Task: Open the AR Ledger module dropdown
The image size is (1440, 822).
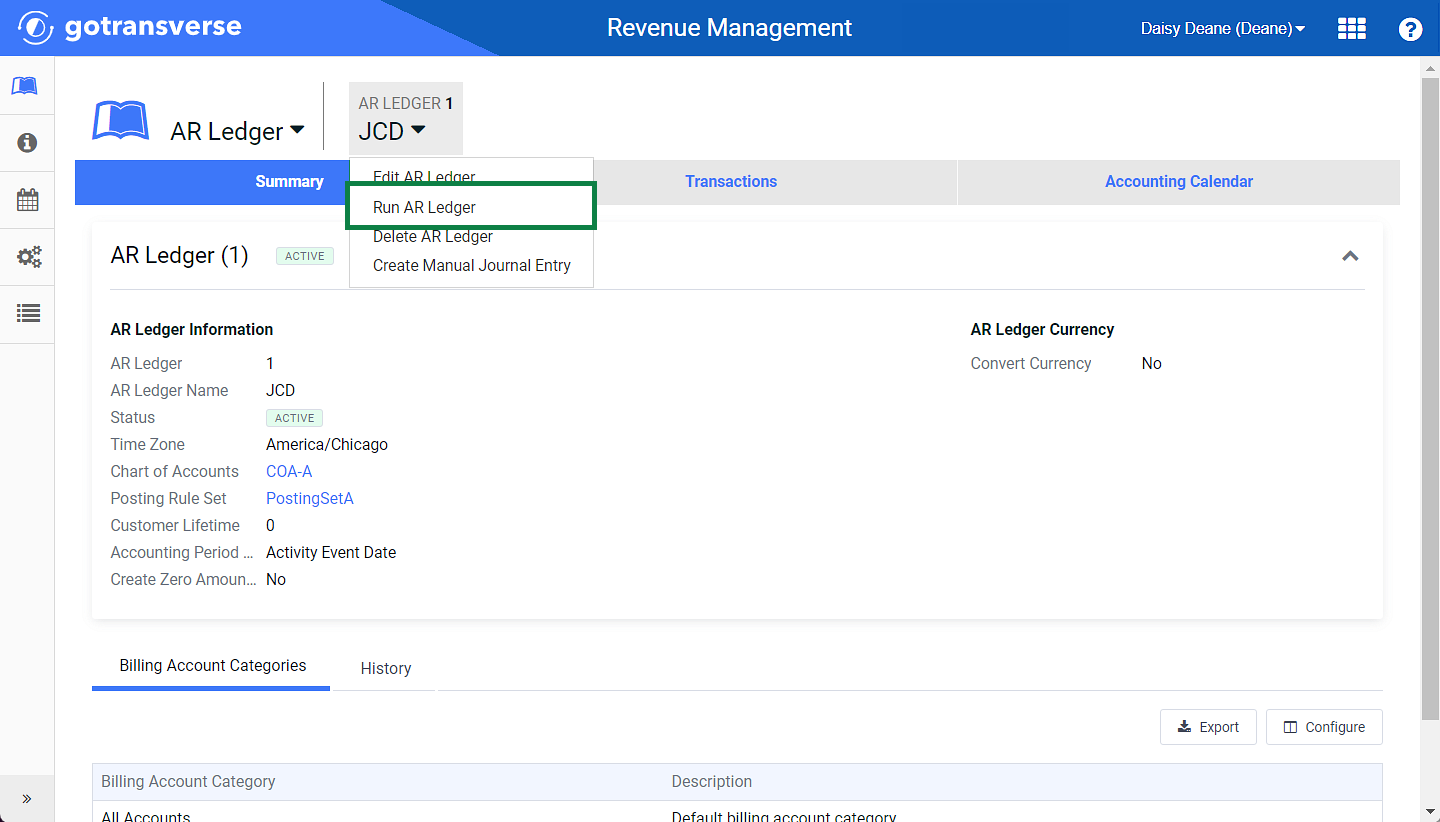Action: pyautogui.click(x=238, y=131)
